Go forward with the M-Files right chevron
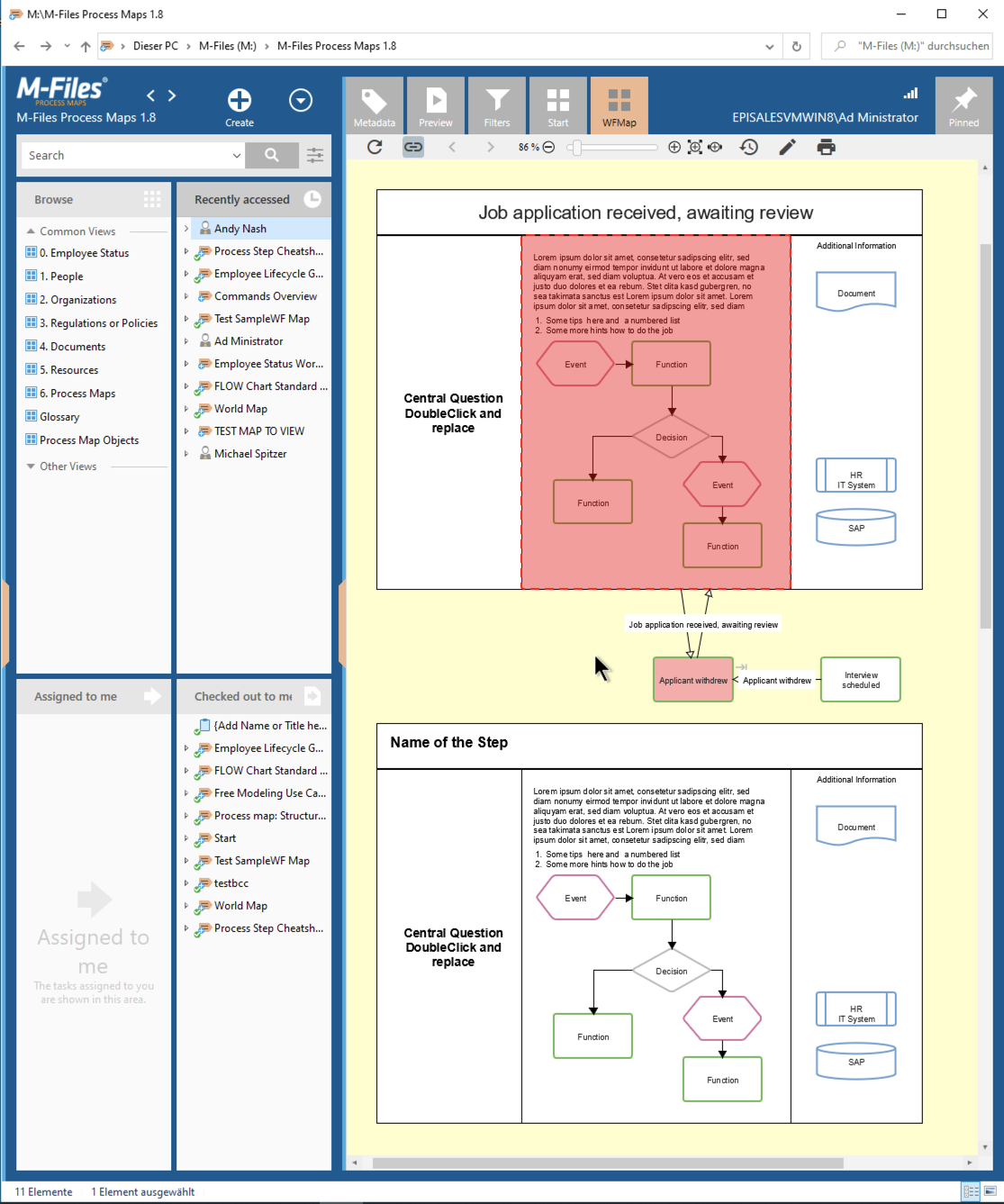1004x1204 pixels. tap(172, 95)
